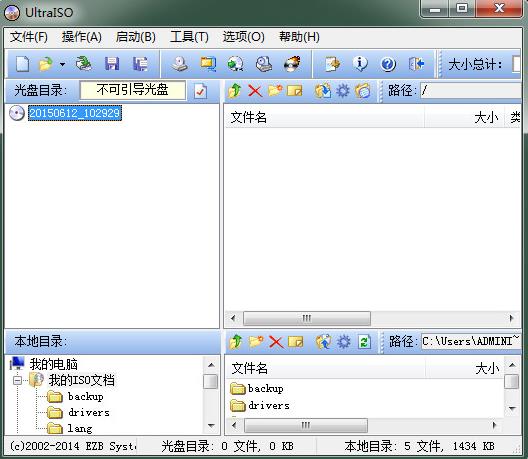Click the Add to ISO icon in local pane

pos(323,342)
